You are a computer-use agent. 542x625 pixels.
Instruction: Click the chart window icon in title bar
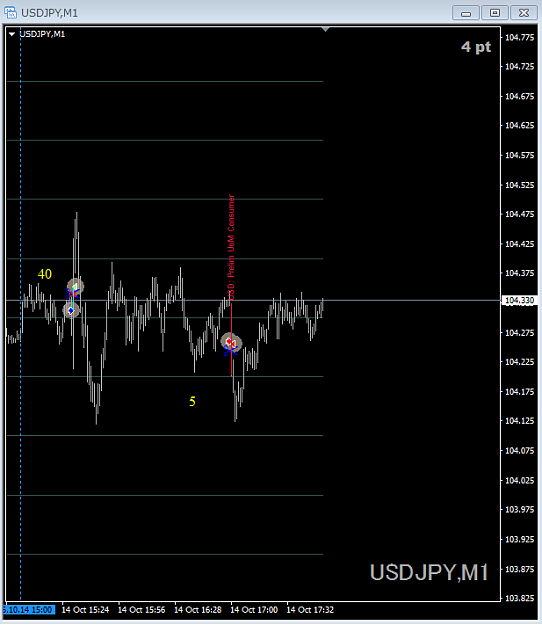click(10, 13)
